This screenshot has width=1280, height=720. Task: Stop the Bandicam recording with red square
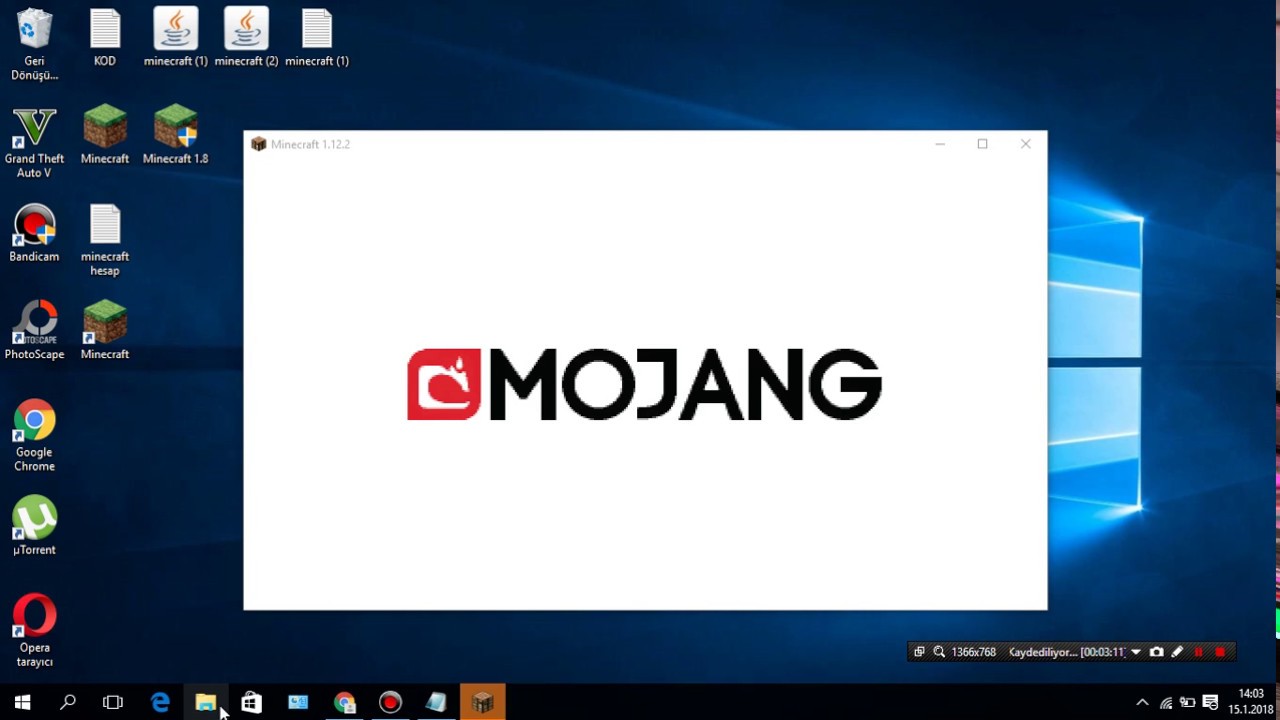coord(1220,652)
